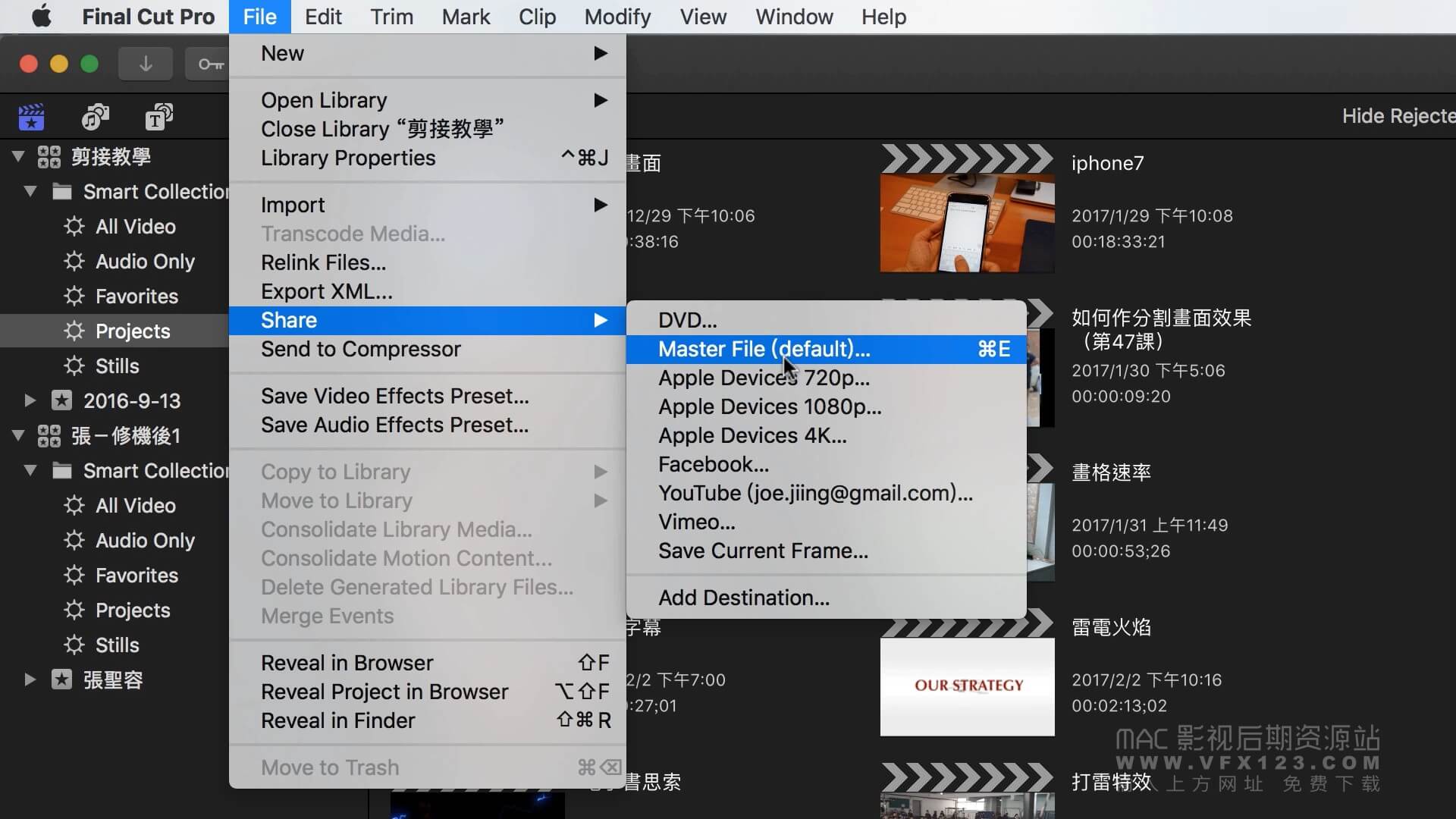Select the 張－修機後1 library

pyautogui.click(x=126, y=436)
